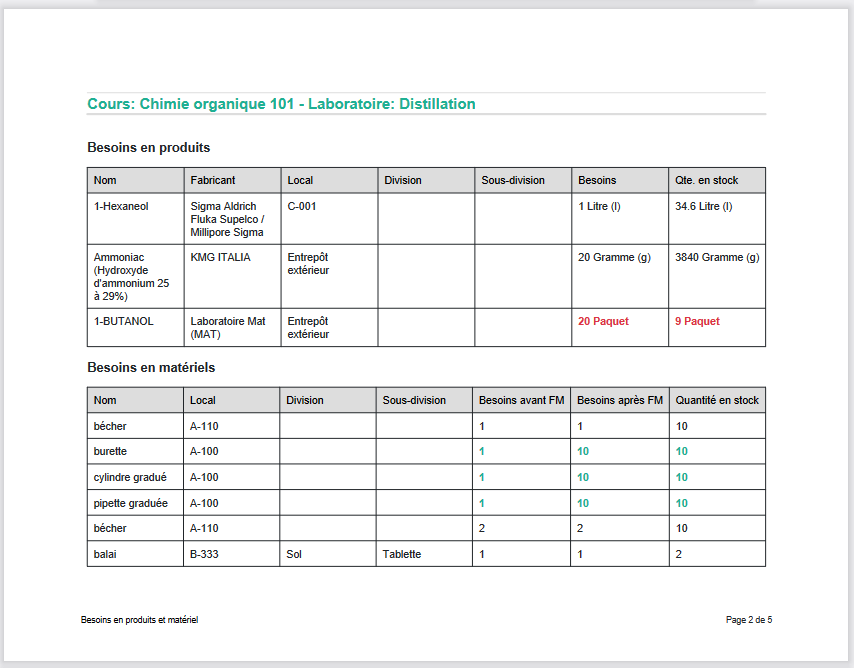The height and width of the screenshot is (668, 854).
Task: Select the 'KMG ITALIA' manufacturer cell
Action: pyautogui.click(x=220, y=258)
